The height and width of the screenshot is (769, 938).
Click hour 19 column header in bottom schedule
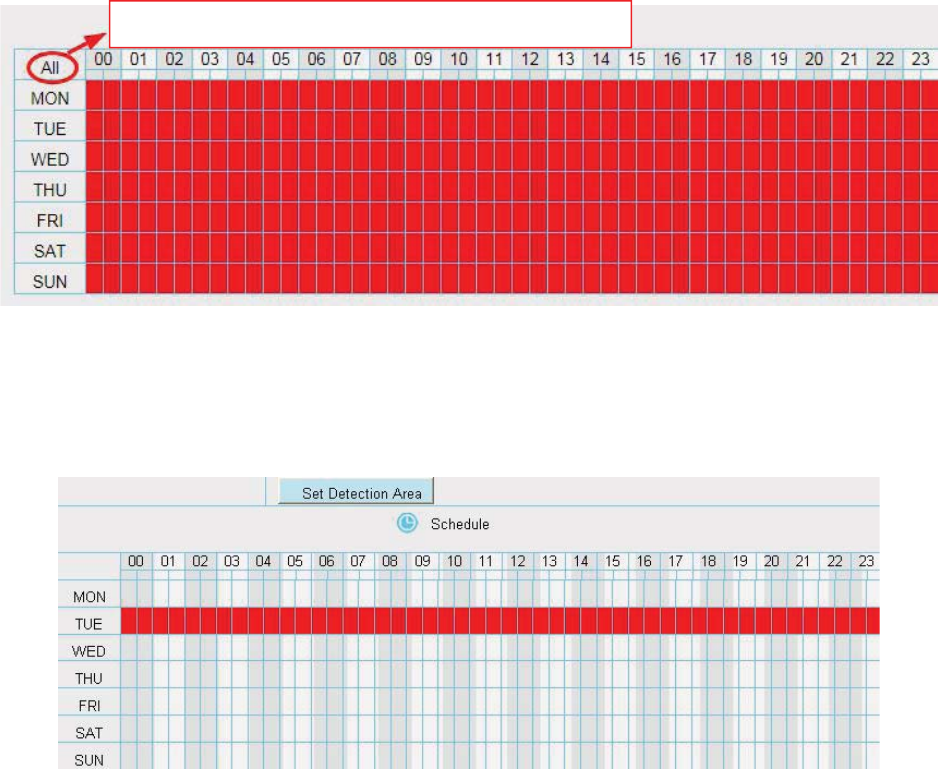[x=740, y=561]
